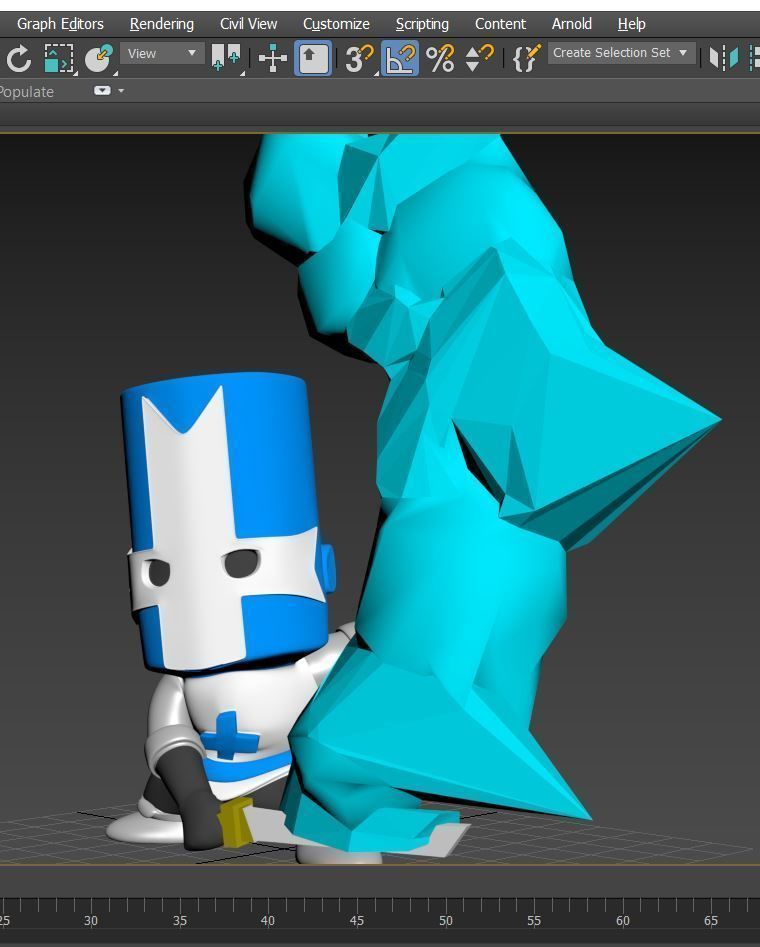
Task: Toggle the Keyboard Shortcut Override button
Action: [x=312, y=58]
